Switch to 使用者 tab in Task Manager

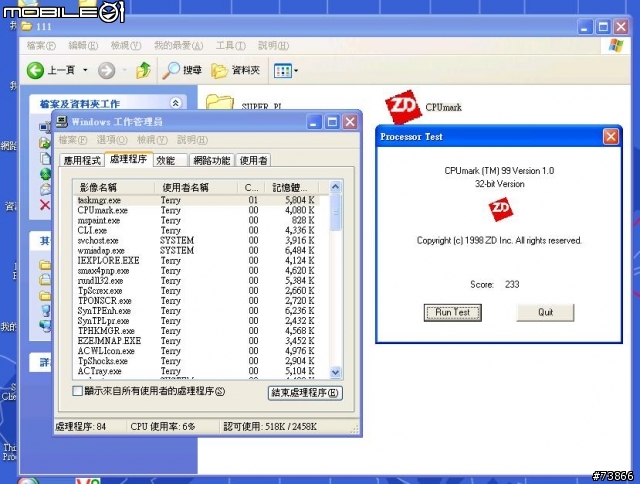click(x=253, y=160)
